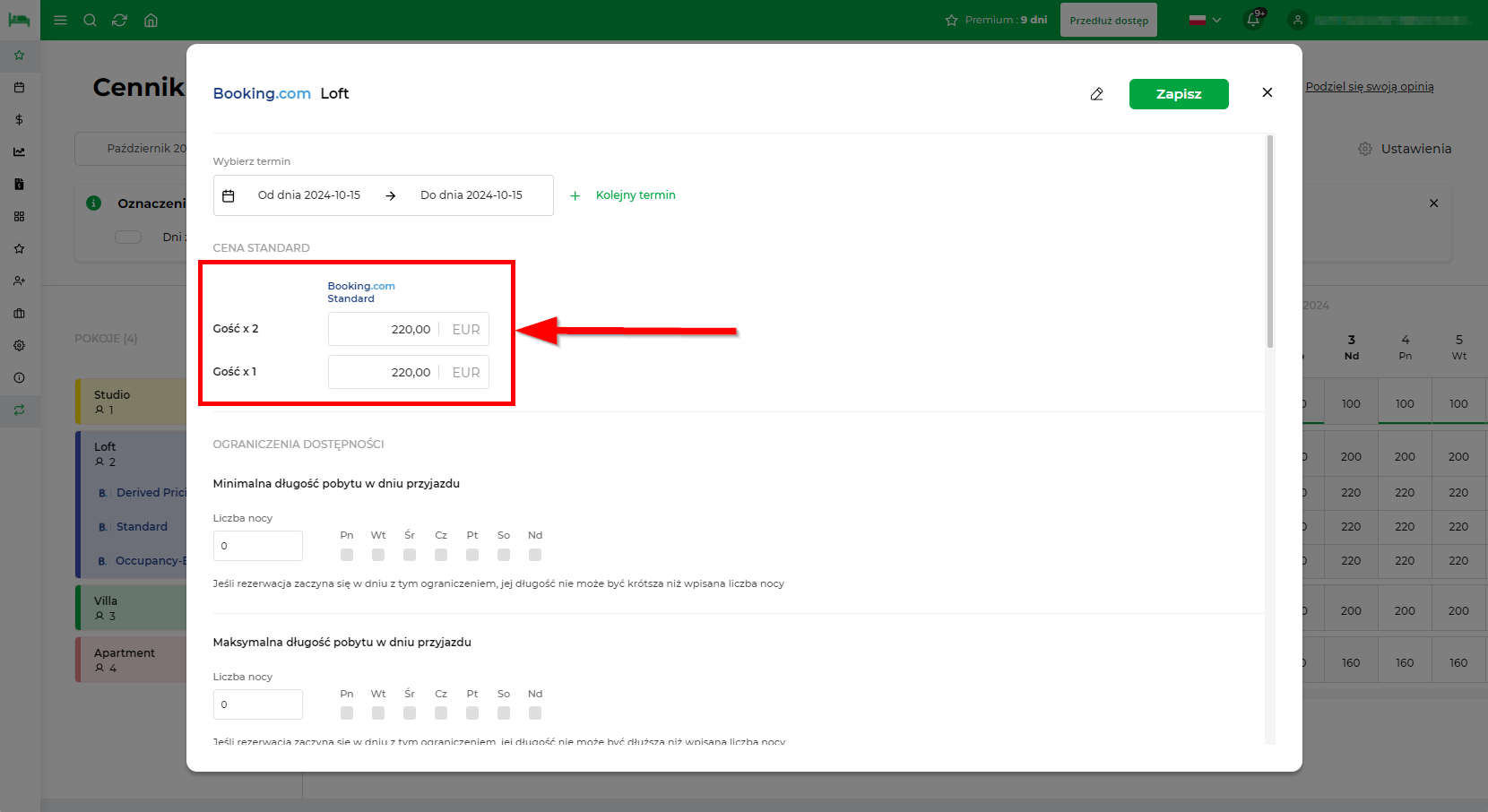The height and width of the screenshot is (812, 1488).
Task: Click Zapisz to save prices
Action: tap(1179, 94)
